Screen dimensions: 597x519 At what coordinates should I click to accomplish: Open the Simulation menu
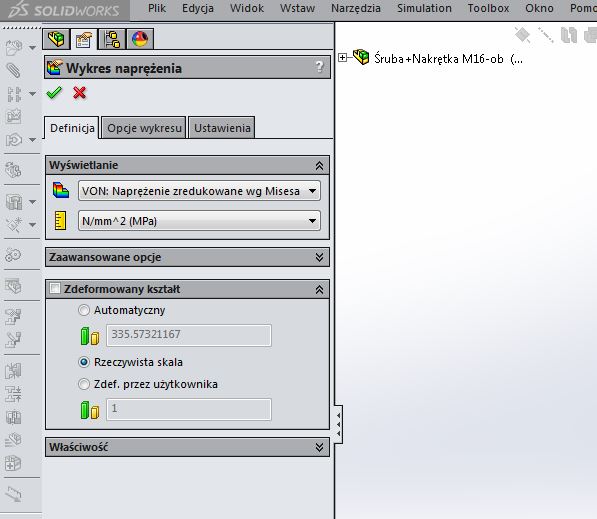(x=424, y=8)
